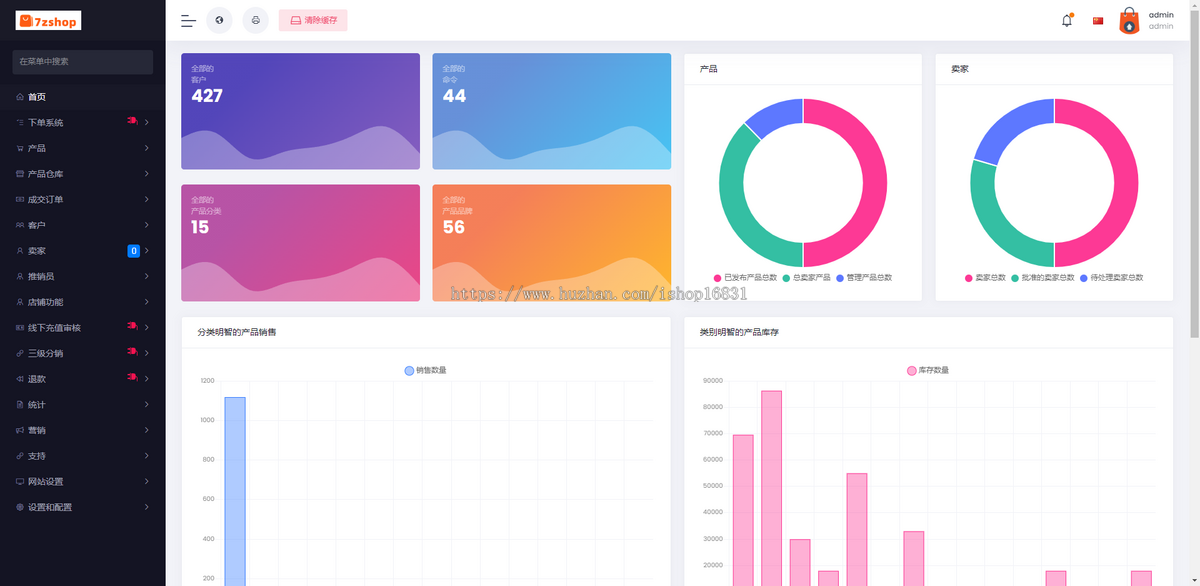Click the red badge icon on 三级分销

coord(132,352)
